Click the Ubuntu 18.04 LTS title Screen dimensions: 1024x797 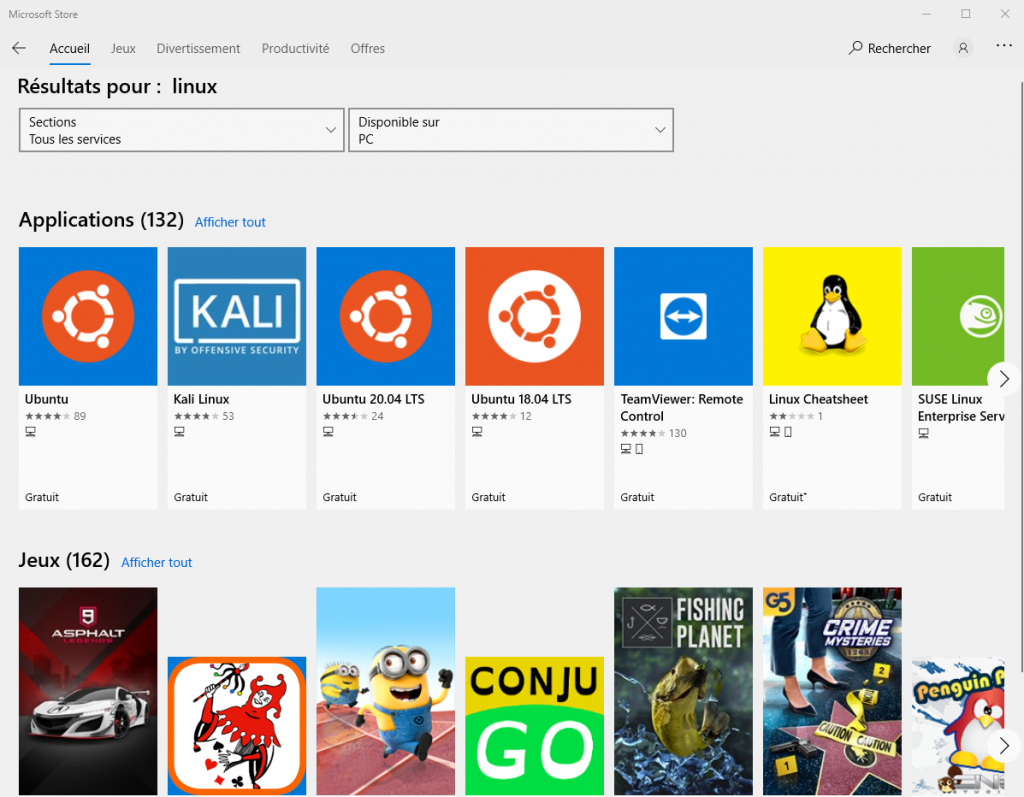tap(521, 399)
